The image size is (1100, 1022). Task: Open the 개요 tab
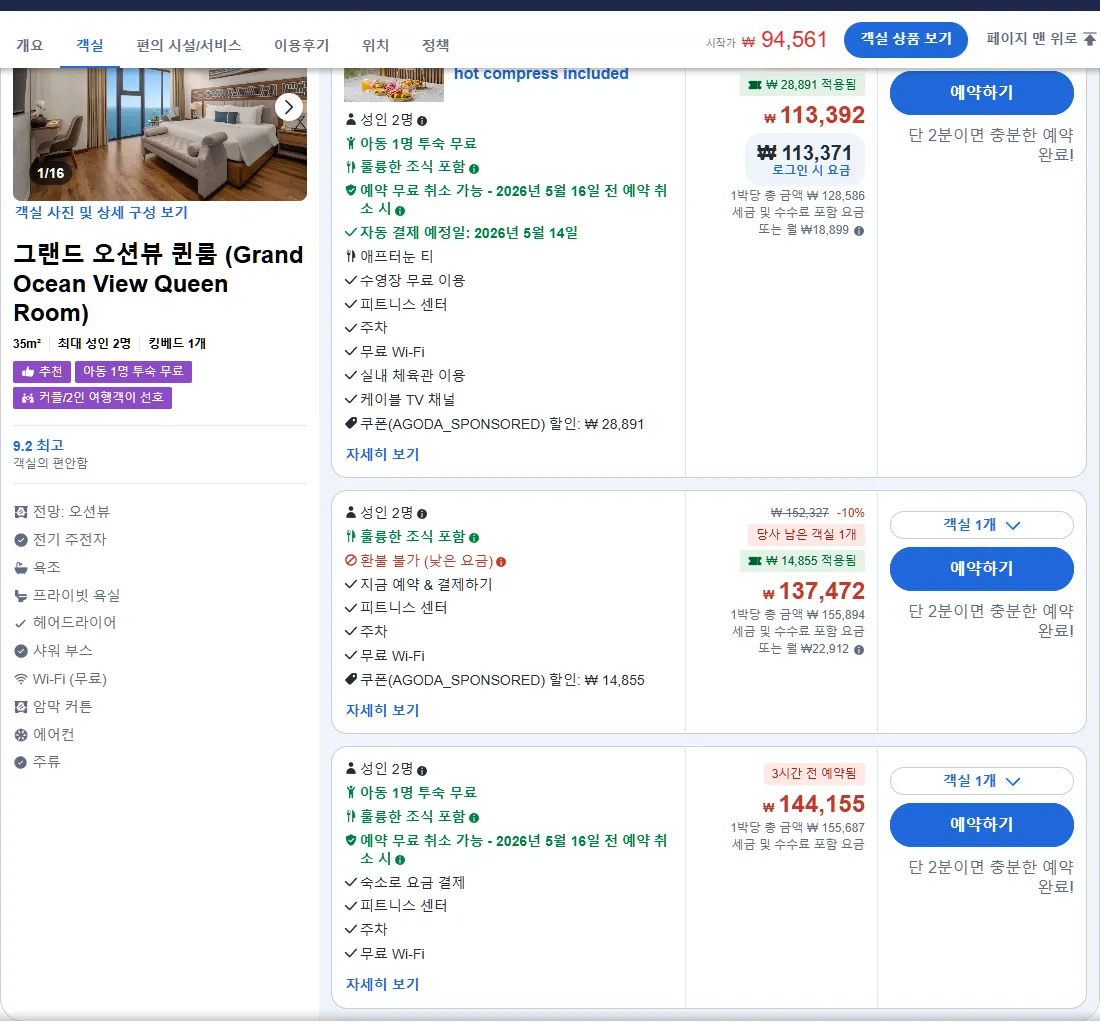[29, 46]
